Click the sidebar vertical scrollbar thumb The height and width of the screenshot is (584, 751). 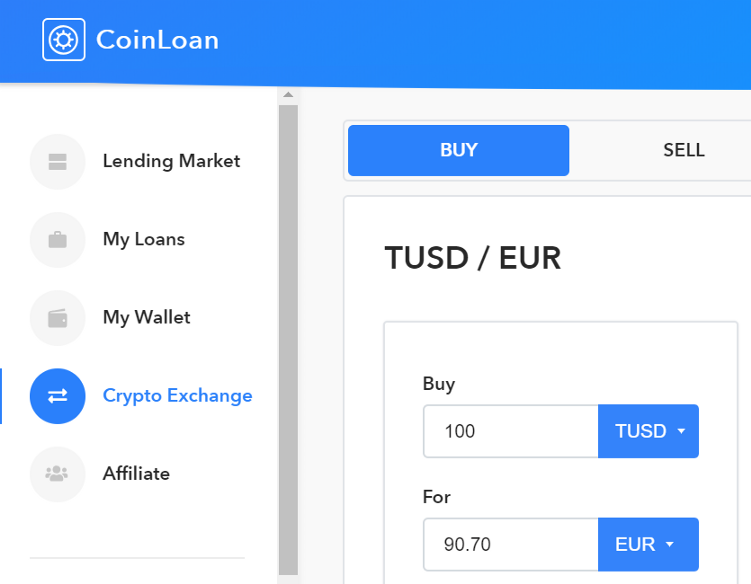click(x=288, y=340)
